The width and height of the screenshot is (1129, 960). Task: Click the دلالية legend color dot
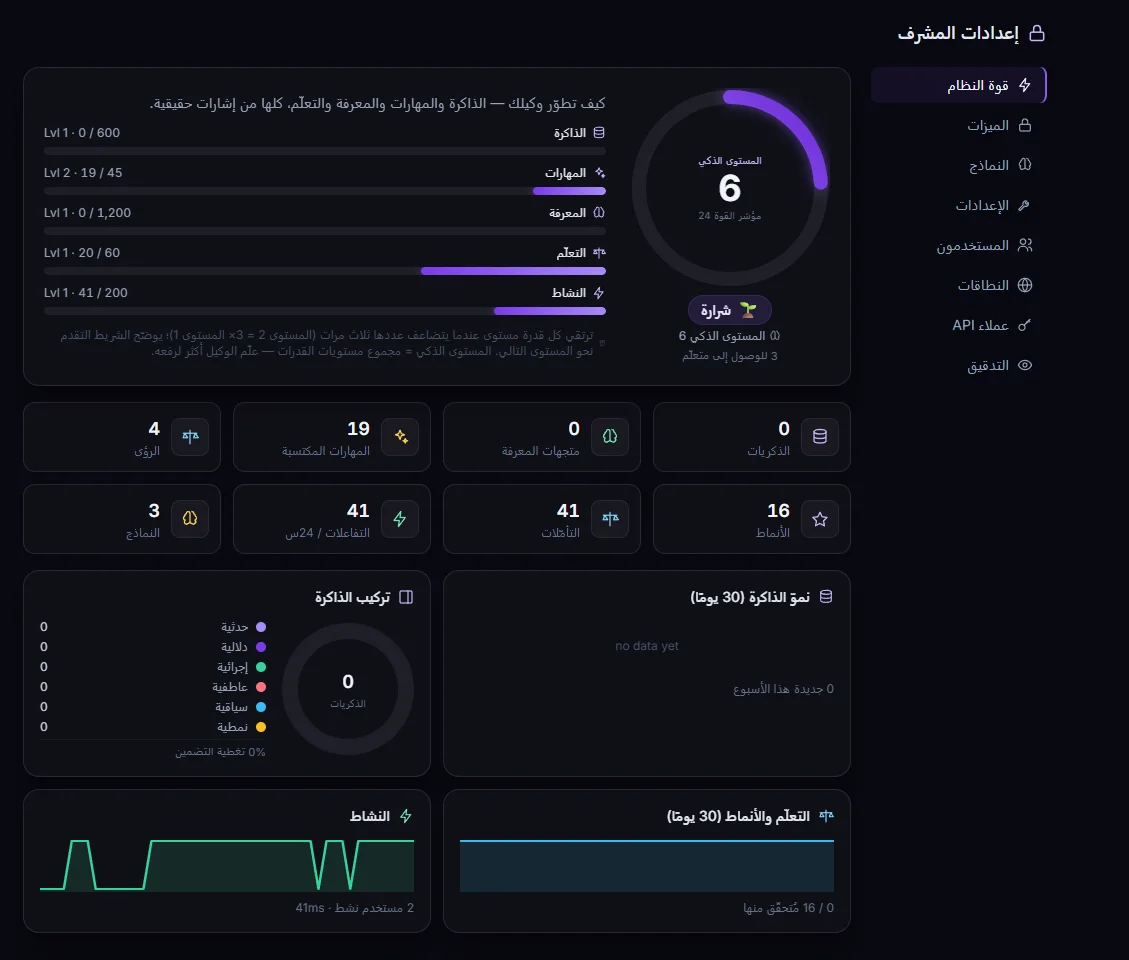(x=261, y=647)
